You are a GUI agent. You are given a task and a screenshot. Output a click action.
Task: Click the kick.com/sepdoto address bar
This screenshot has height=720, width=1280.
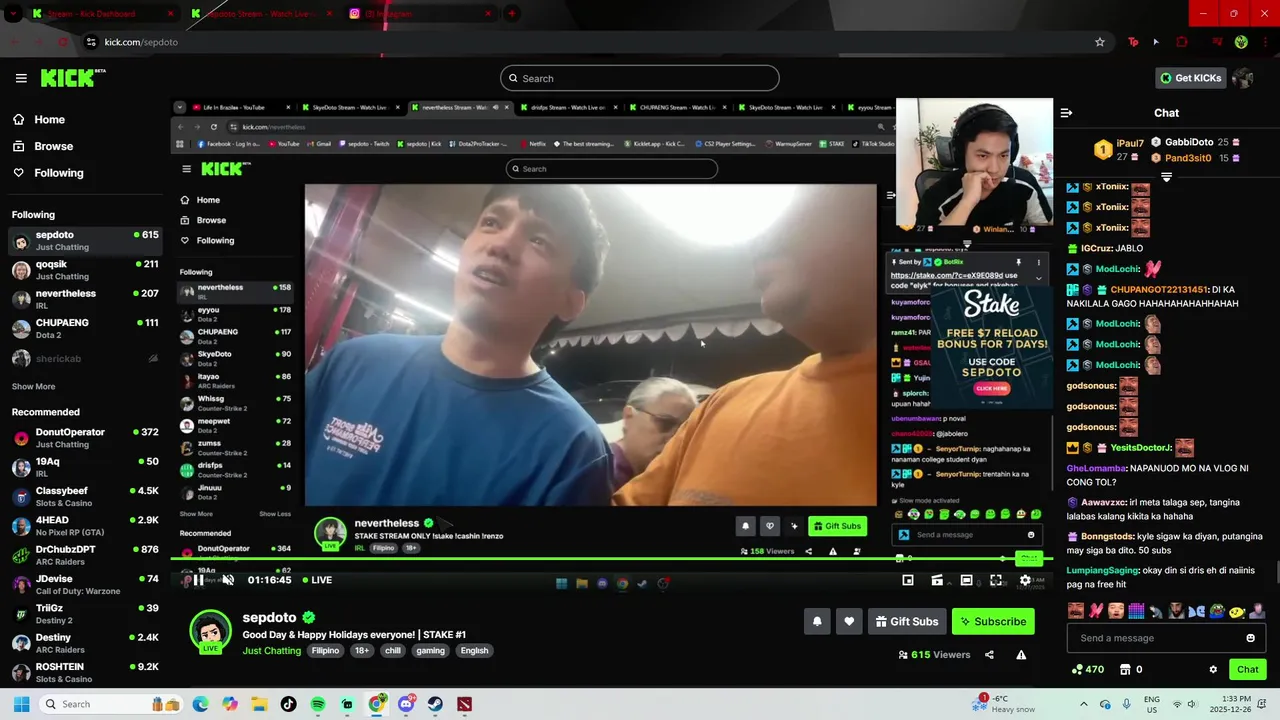pos(590,42)
